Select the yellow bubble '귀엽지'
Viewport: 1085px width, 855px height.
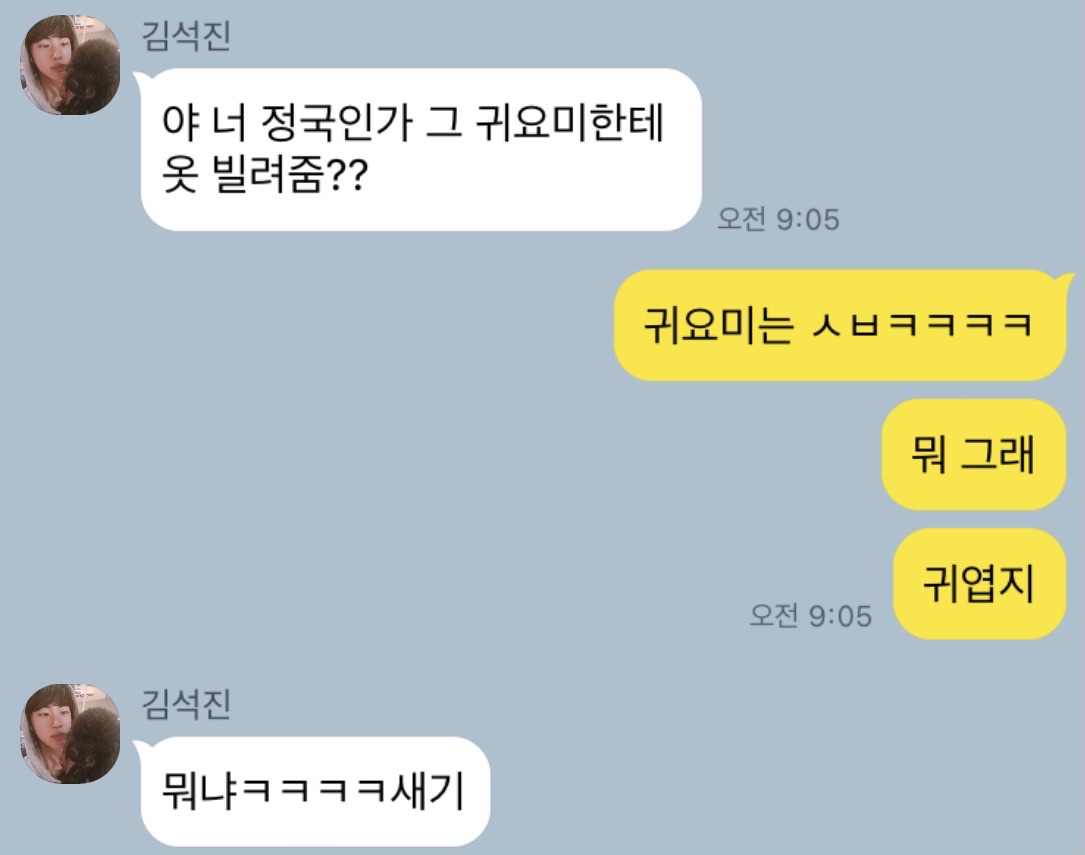click(979, 584)
